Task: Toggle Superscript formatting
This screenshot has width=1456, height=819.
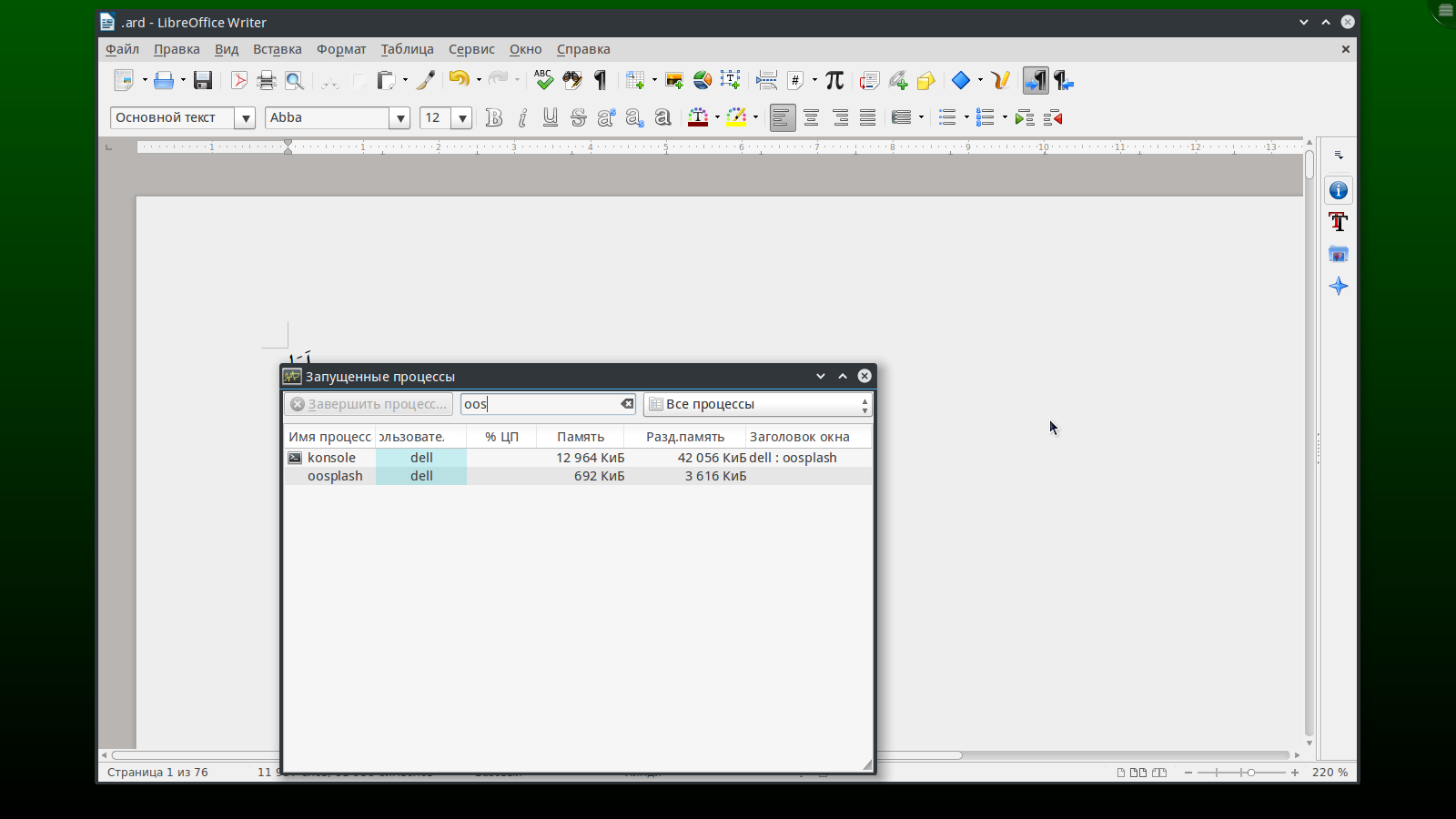Action: 607,117
